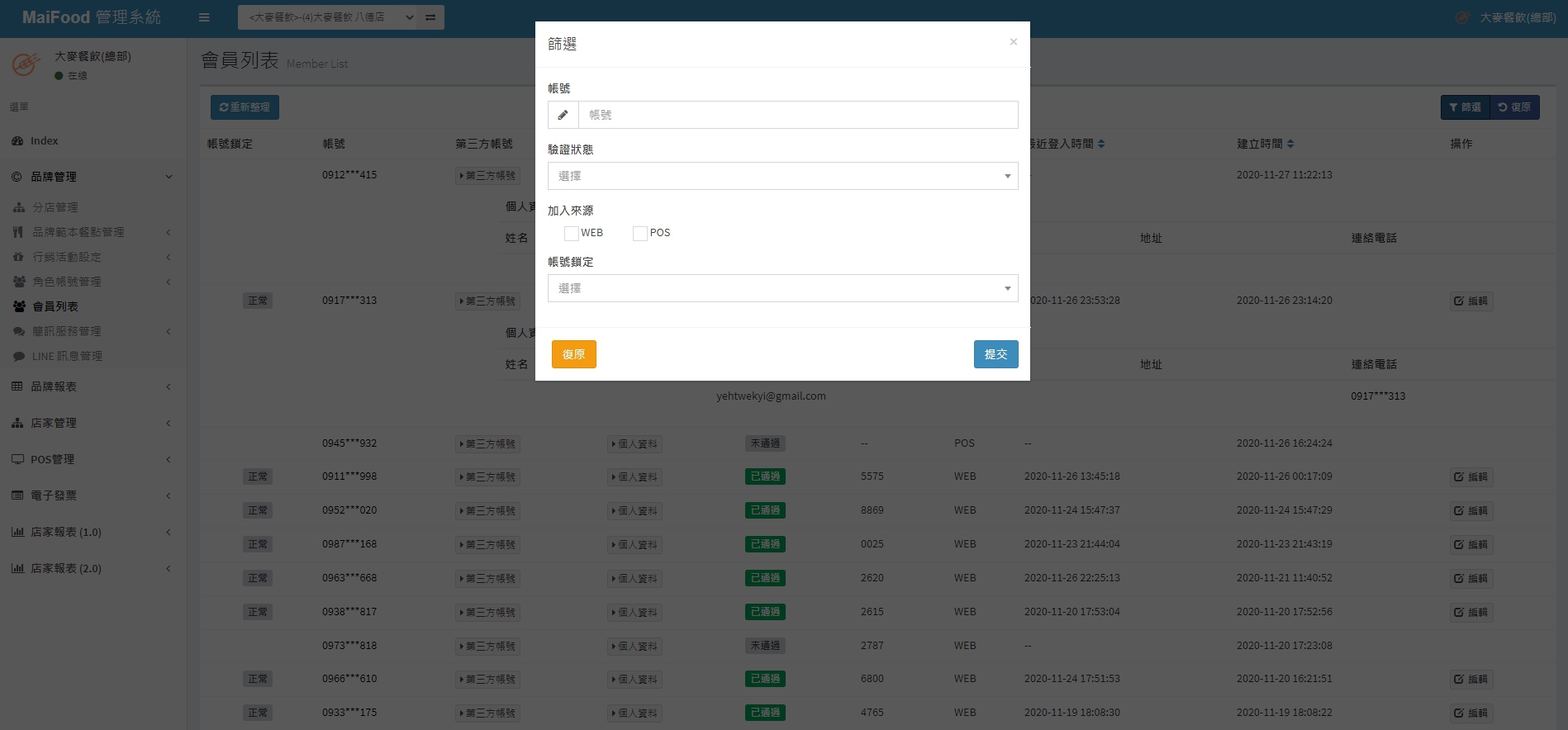Click the swap store arrows icon
The height and width of the screenshot is (730, 1568).
[430, 17]
